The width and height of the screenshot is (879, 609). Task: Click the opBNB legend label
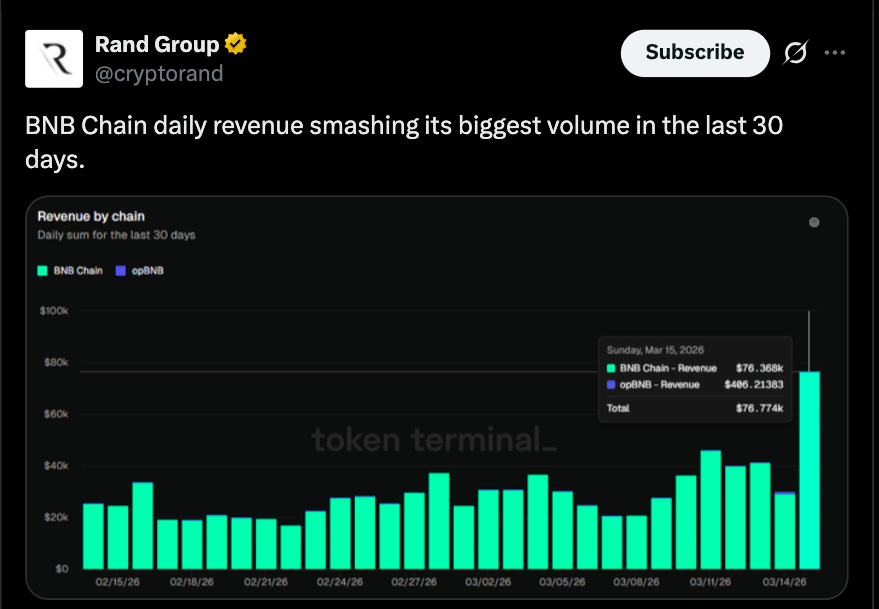pos(147,271)
